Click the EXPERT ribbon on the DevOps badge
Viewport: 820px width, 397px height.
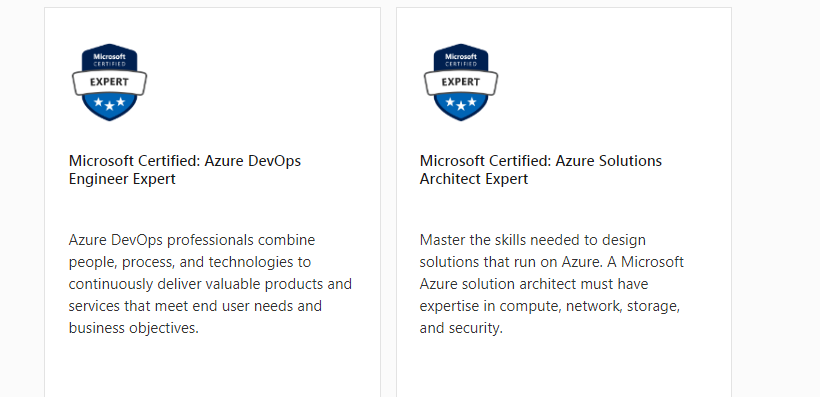(x=109, y=82)
